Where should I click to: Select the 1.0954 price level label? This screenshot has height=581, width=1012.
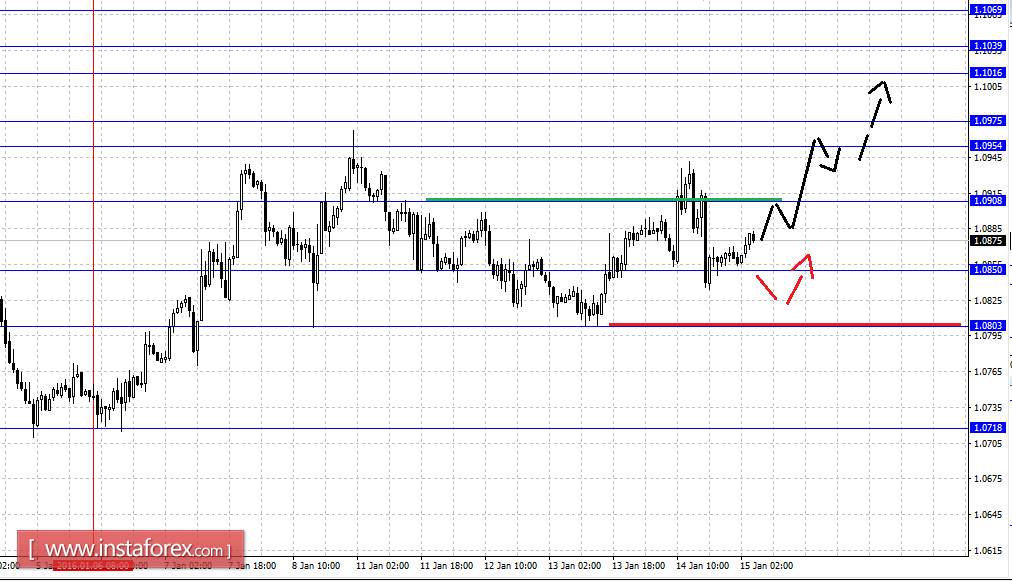coord(988,146)
